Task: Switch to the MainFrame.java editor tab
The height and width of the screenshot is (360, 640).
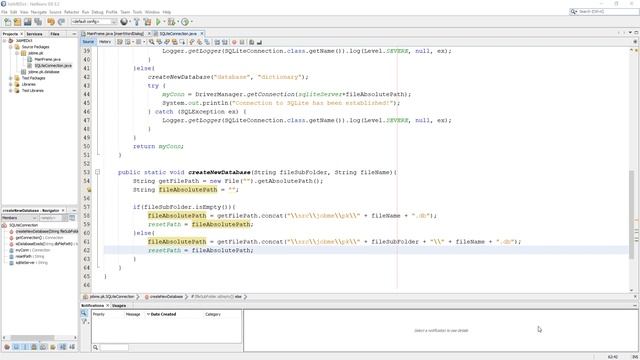Action: coord(115,33)
